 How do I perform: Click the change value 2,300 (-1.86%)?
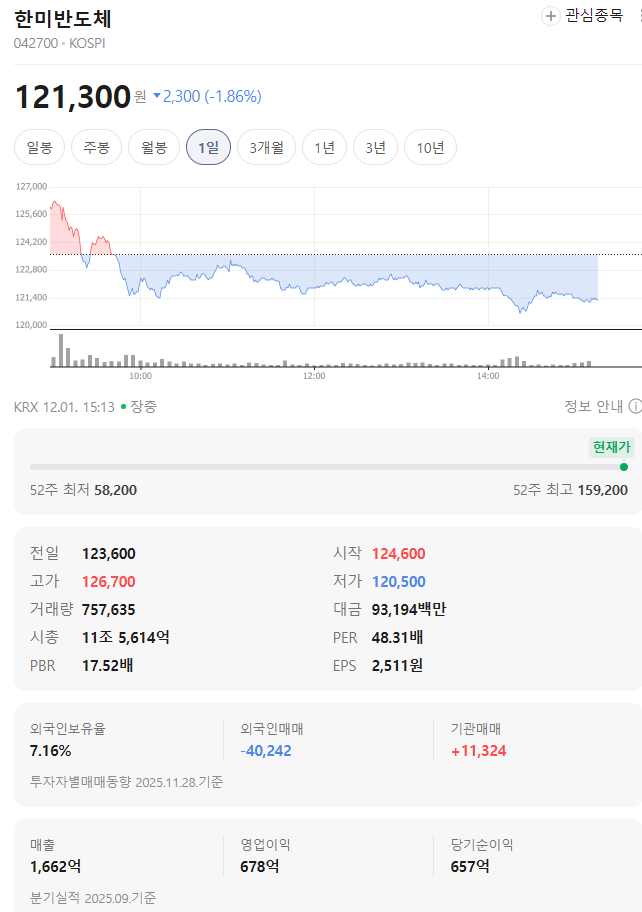tap(207, 96)
